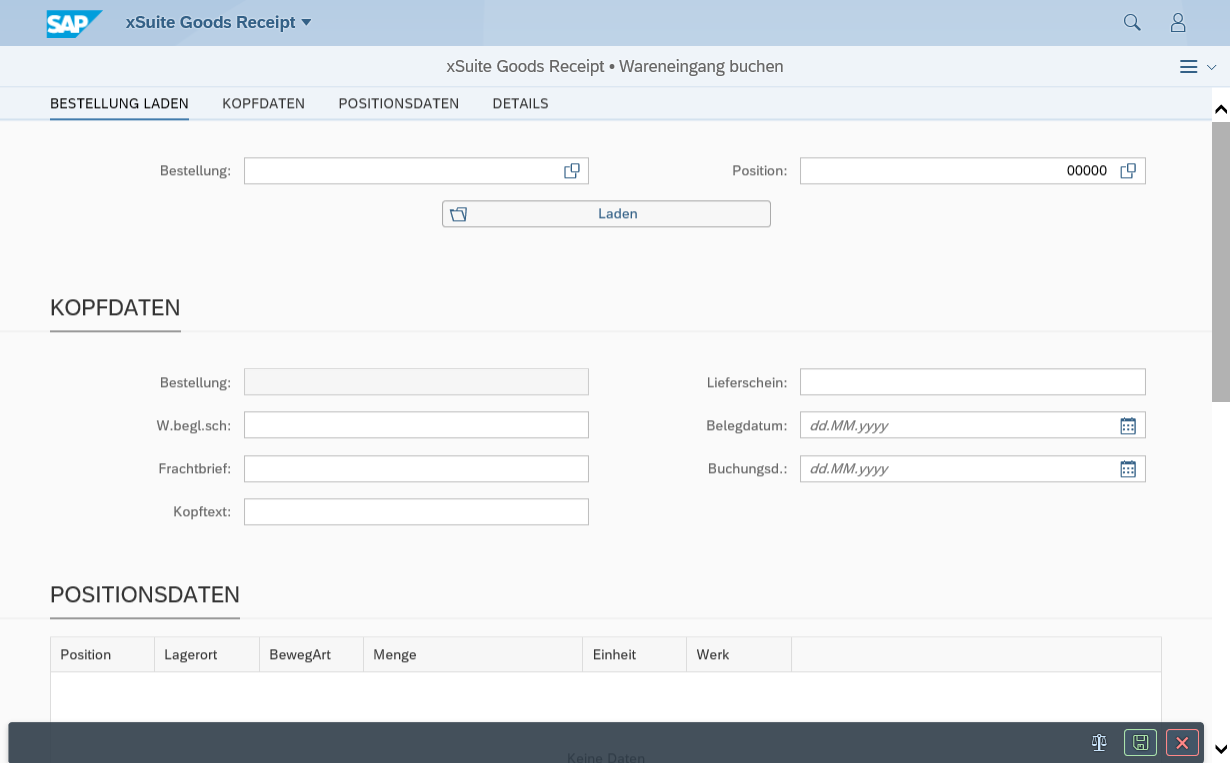Screen dimensions: 1231x763
Task: Switch to the POSITIONSDATEN tab
Action: tap(398, 103)
